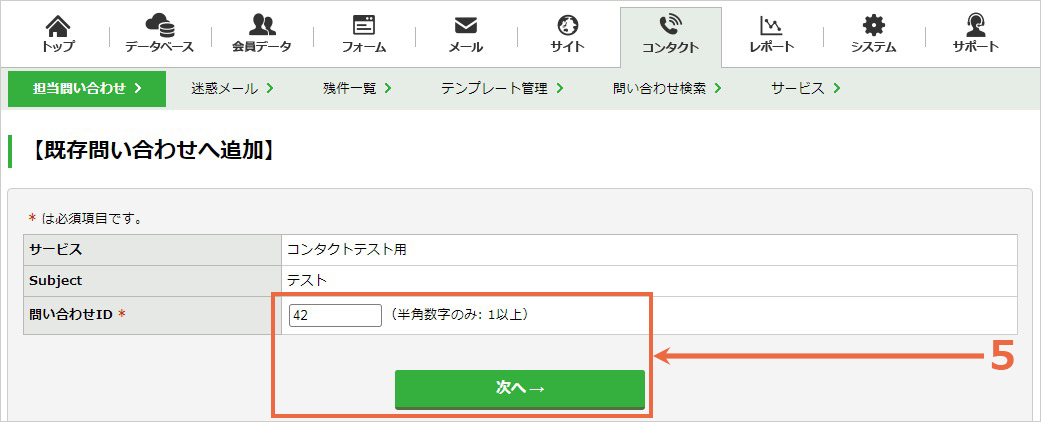
Task: Open 問い合わせ検索 submenu
Action: pos(667,89)
